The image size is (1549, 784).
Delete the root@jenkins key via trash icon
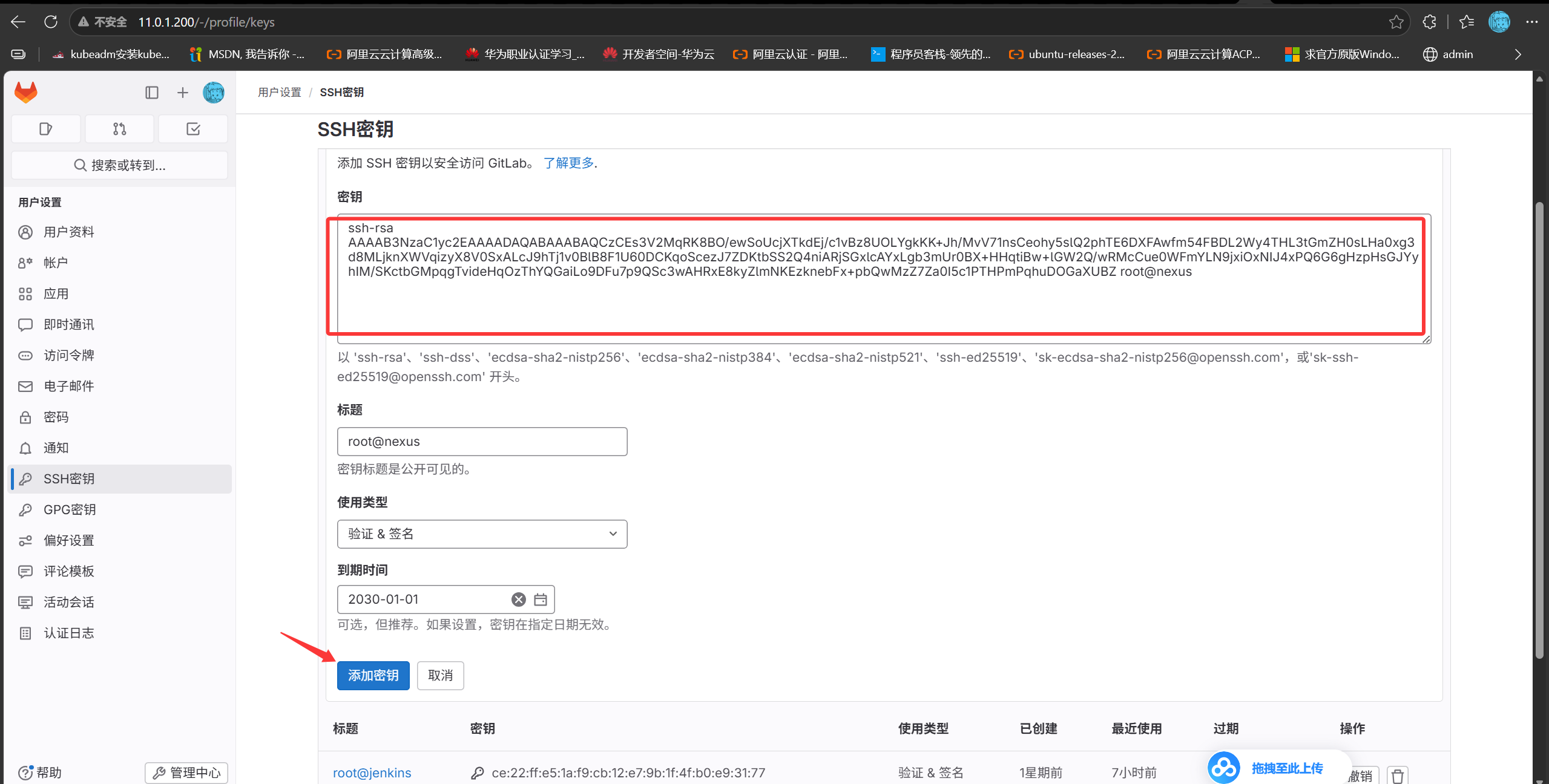click(x=1397, y=775)
